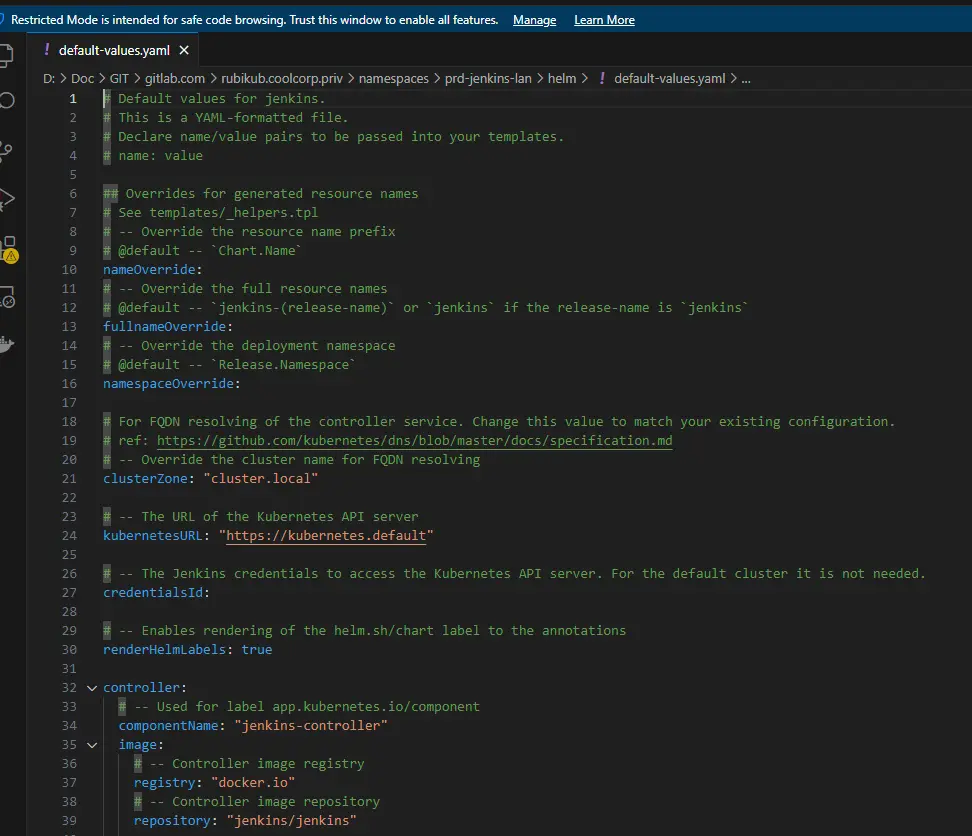Collapse the controller section fold arrow
This screenshot has width=972, height=836.
pyautogui.click(x=92, y=688)
